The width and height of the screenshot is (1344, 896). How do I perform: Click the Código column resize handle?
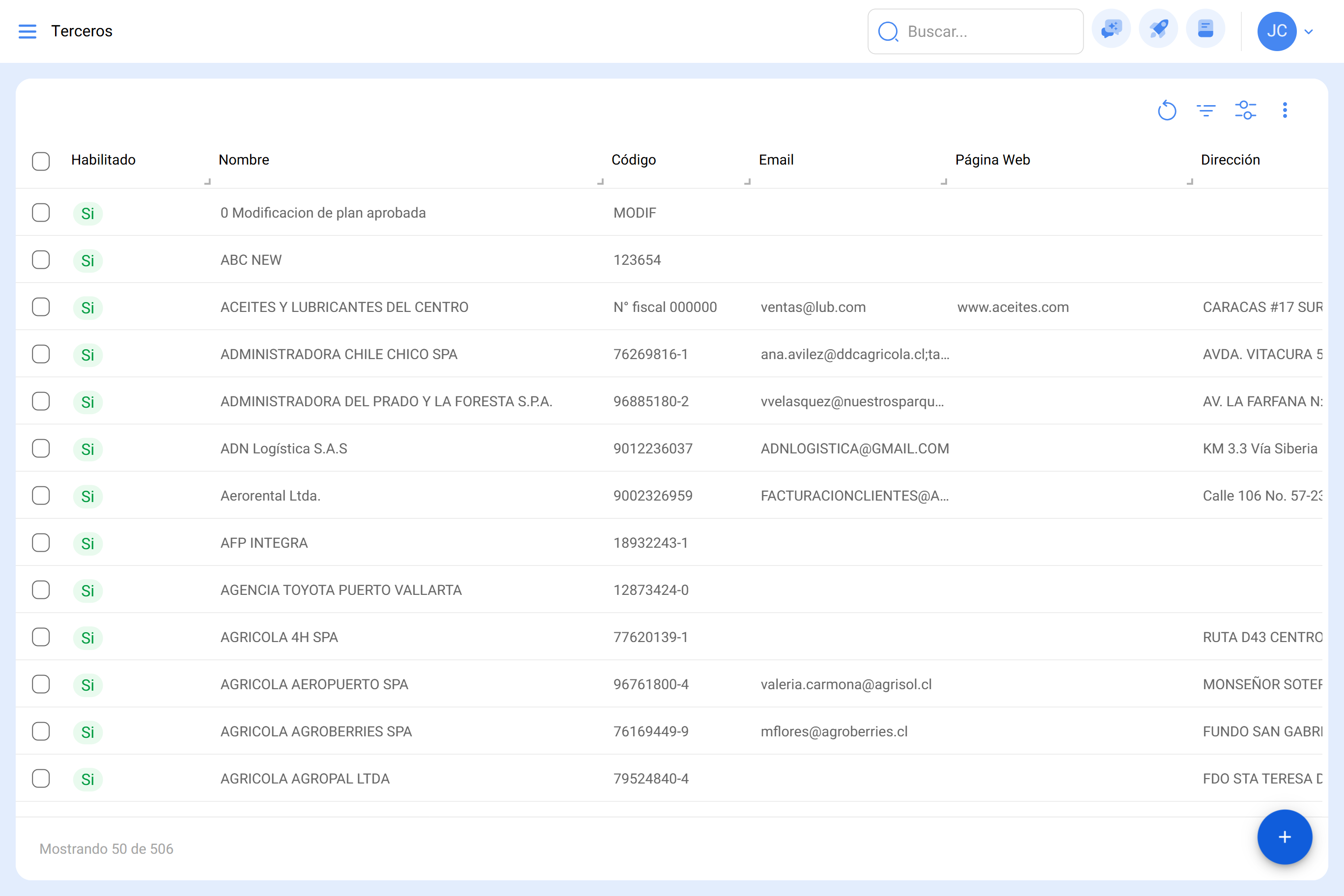pyautogui.click(x=748, y=182)
